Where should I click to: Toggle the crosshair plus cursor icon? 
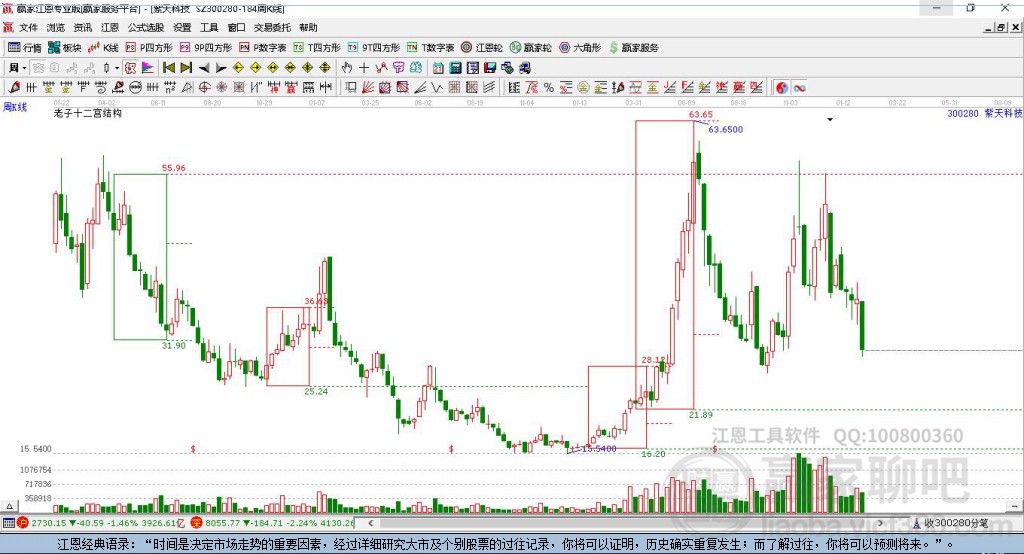pos(364,68)
